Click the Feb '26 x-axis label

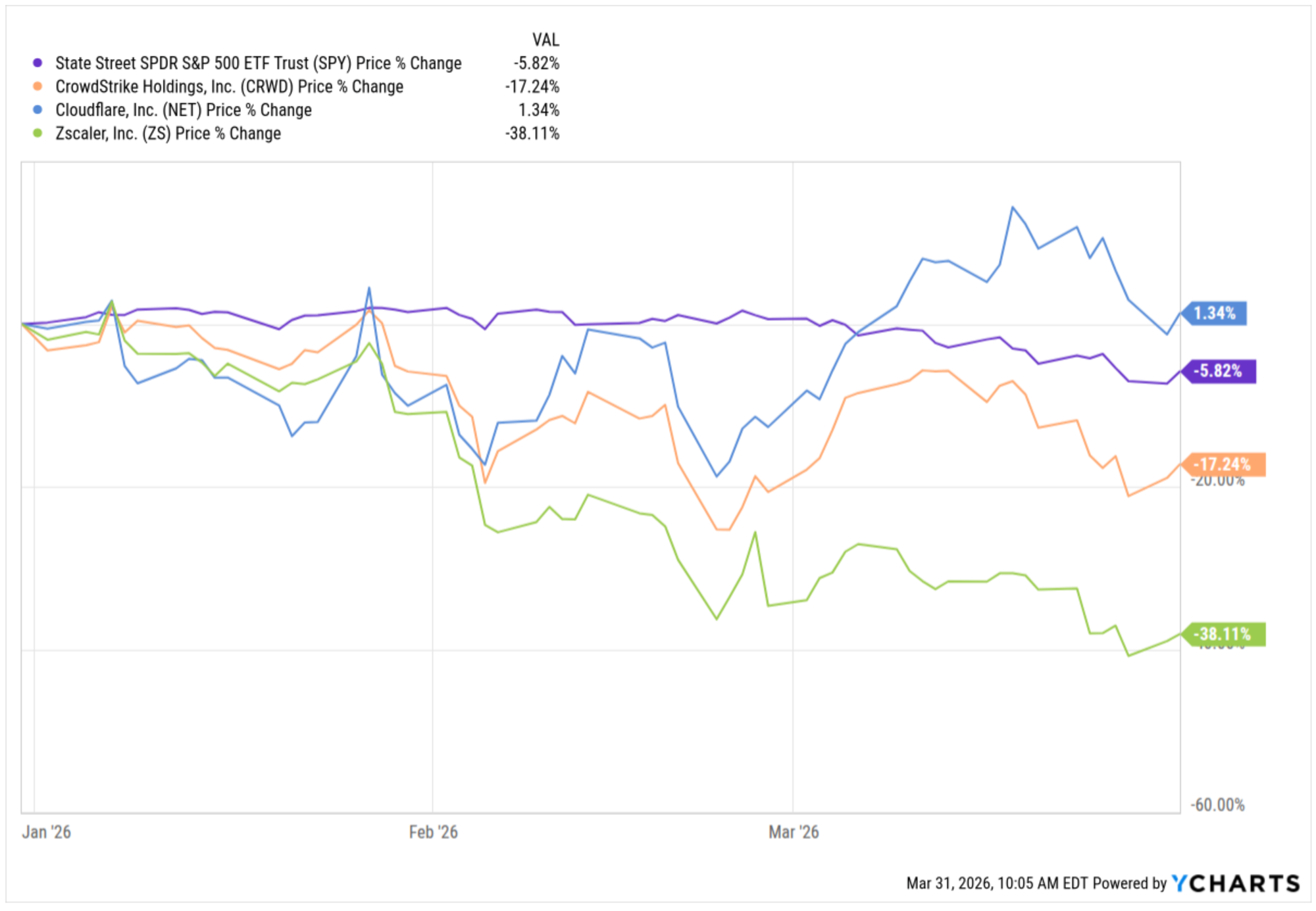click(x=433, y=832)
